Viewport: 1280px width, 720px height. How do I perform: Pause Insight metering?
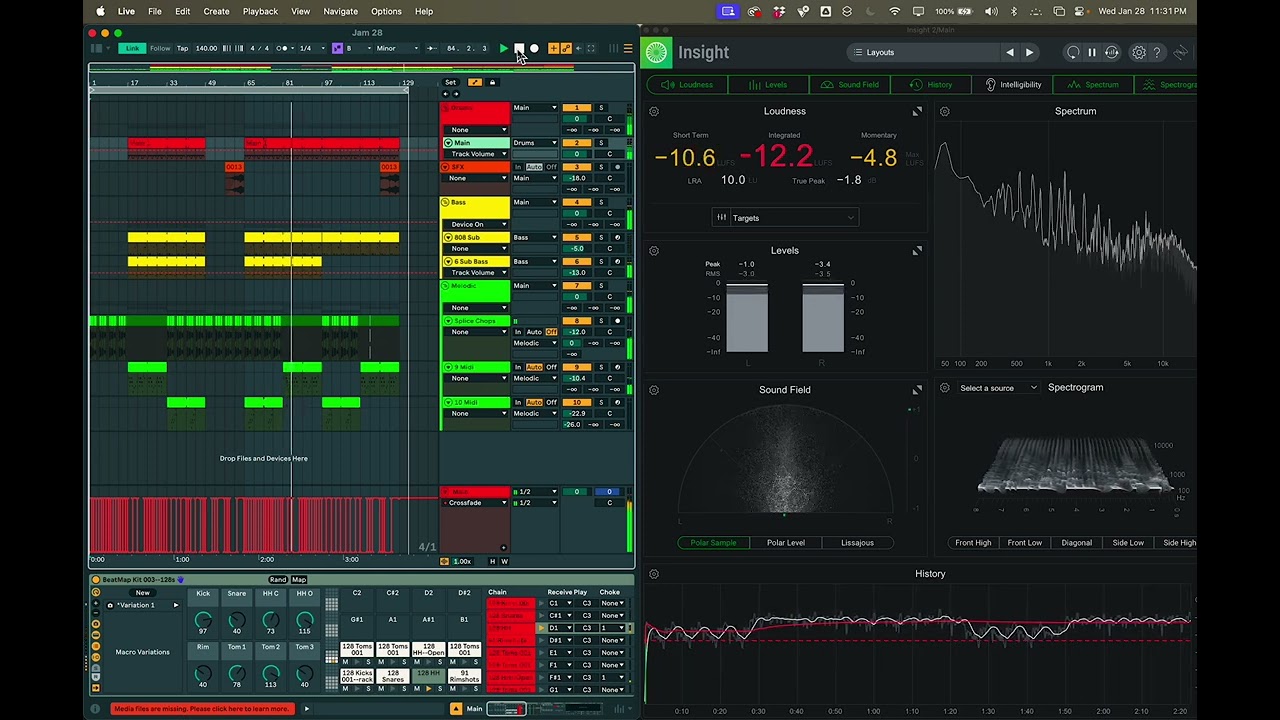1092,52
